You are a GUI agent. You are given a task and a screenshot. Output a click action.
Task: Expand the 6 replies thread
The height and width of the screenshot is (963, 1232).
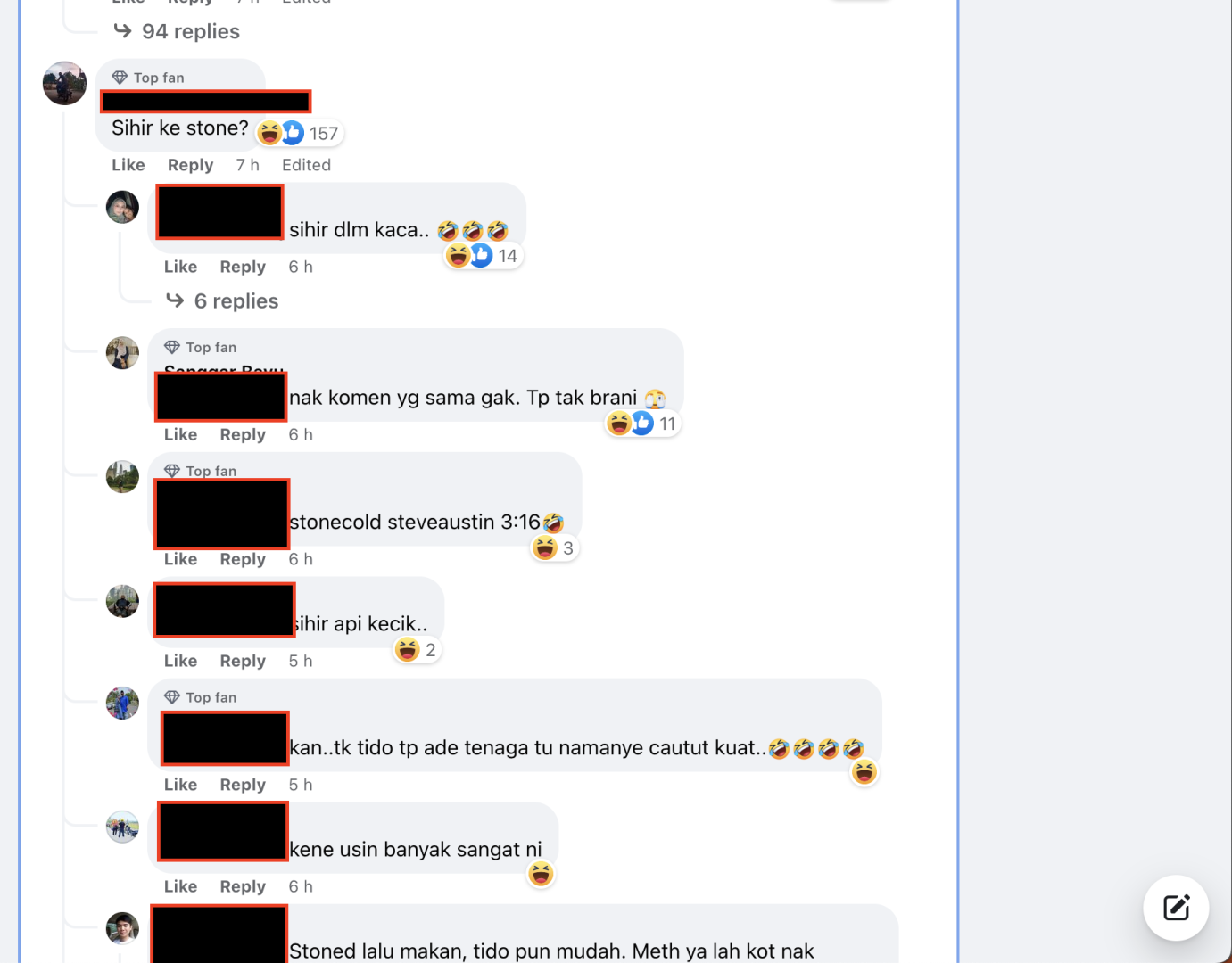222,301
